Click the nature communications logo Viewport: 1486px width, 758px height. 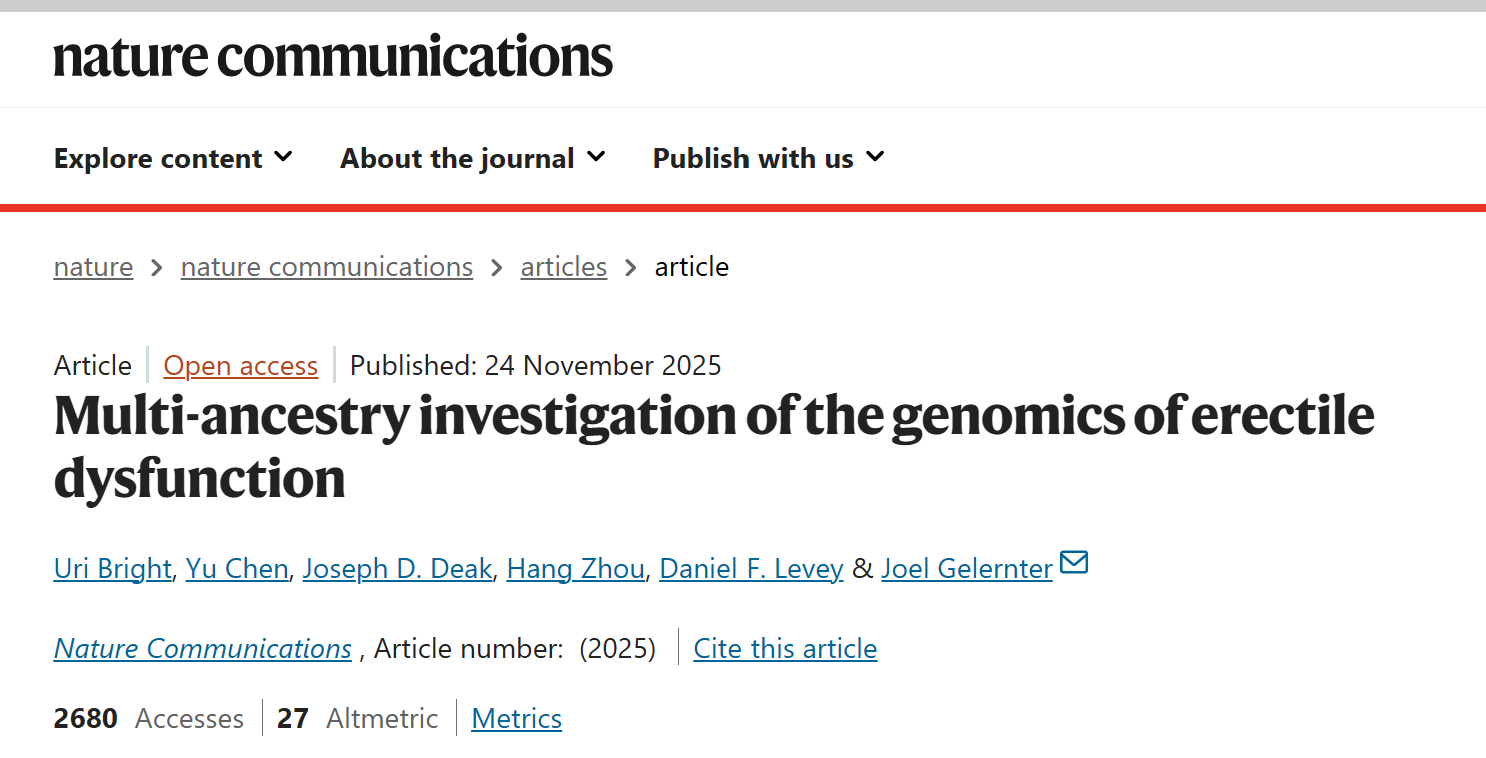tap(333, 56)
